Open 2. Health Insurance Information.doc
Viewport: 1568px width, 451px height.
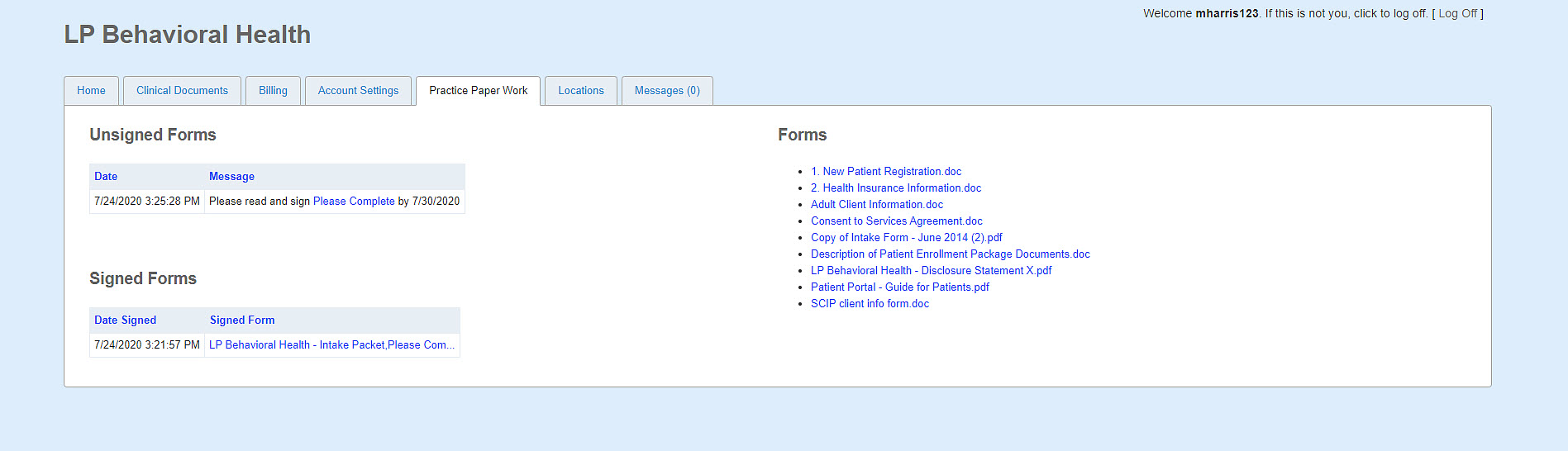pyautogui.click(x=896, y=188)
